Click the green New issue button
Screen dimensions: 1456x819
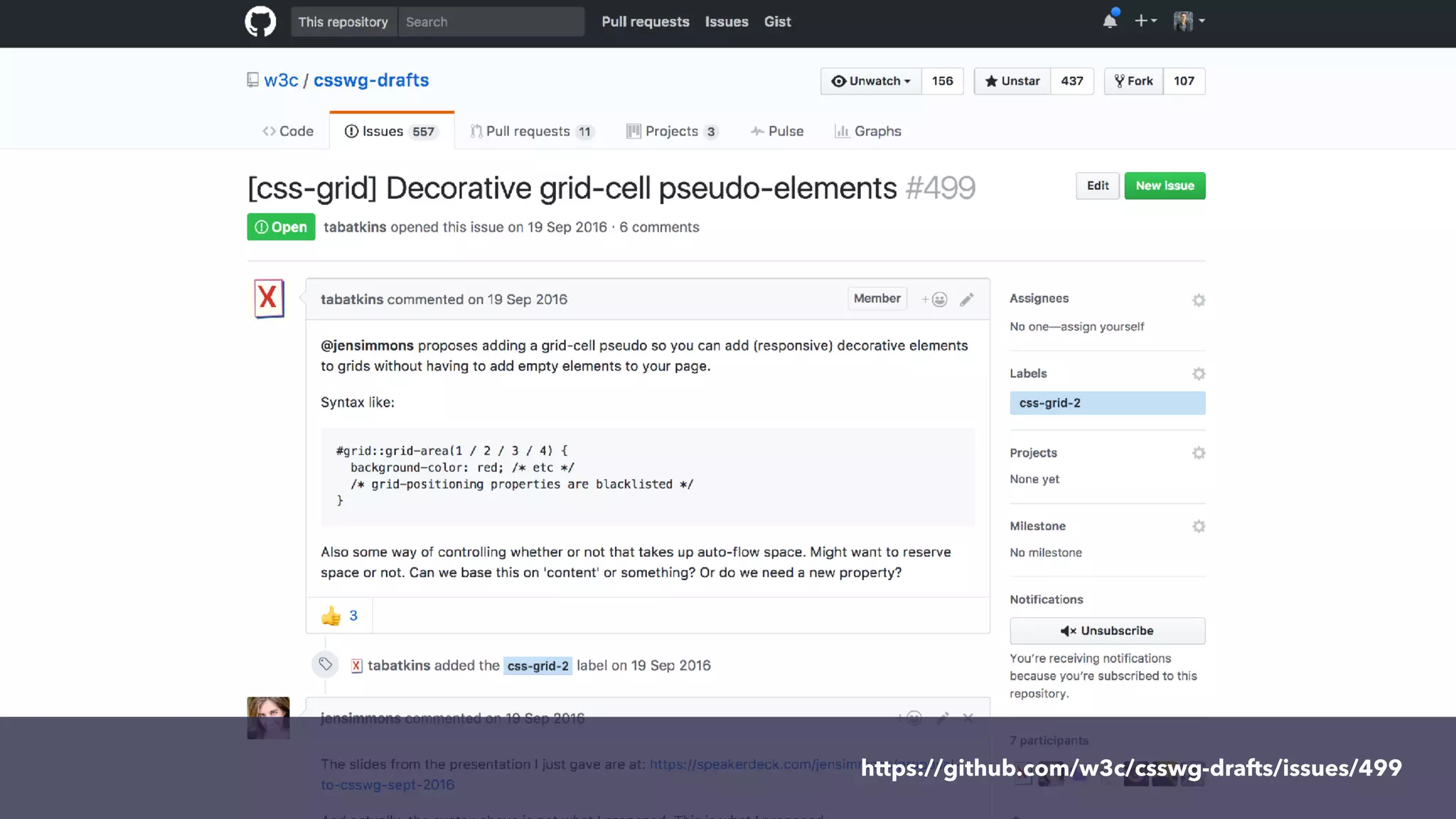point(1165,186)
